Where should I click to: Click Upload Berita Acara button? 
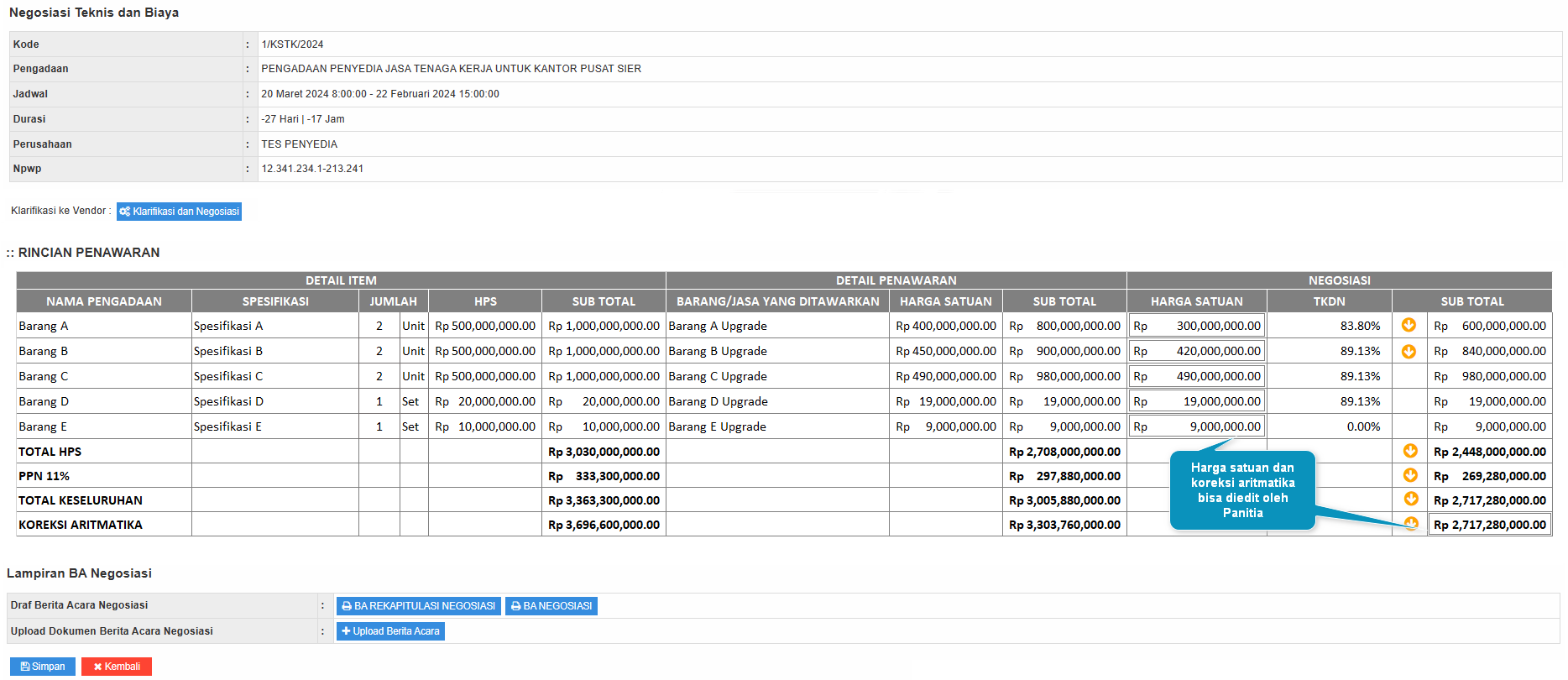390,631
